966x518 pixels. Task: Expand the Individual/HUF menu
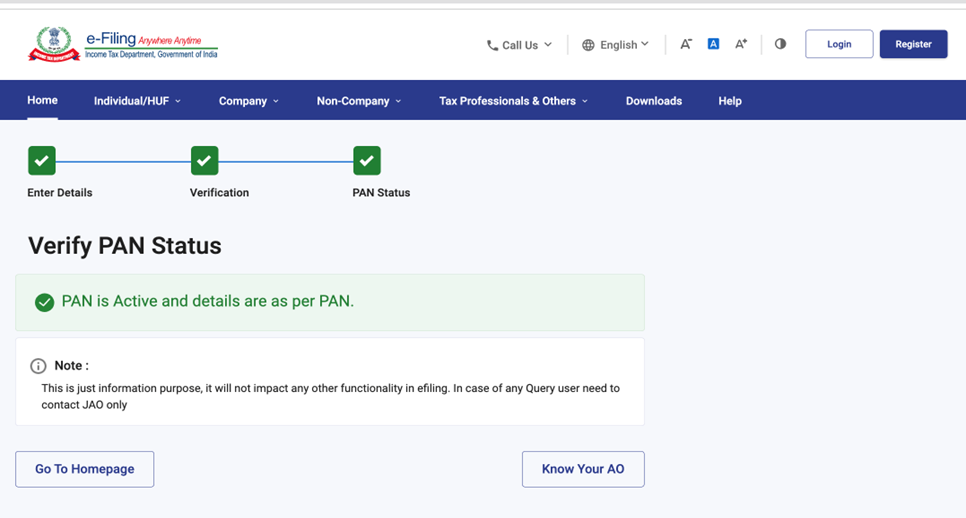pyautogui.click(x=137, y=101)
